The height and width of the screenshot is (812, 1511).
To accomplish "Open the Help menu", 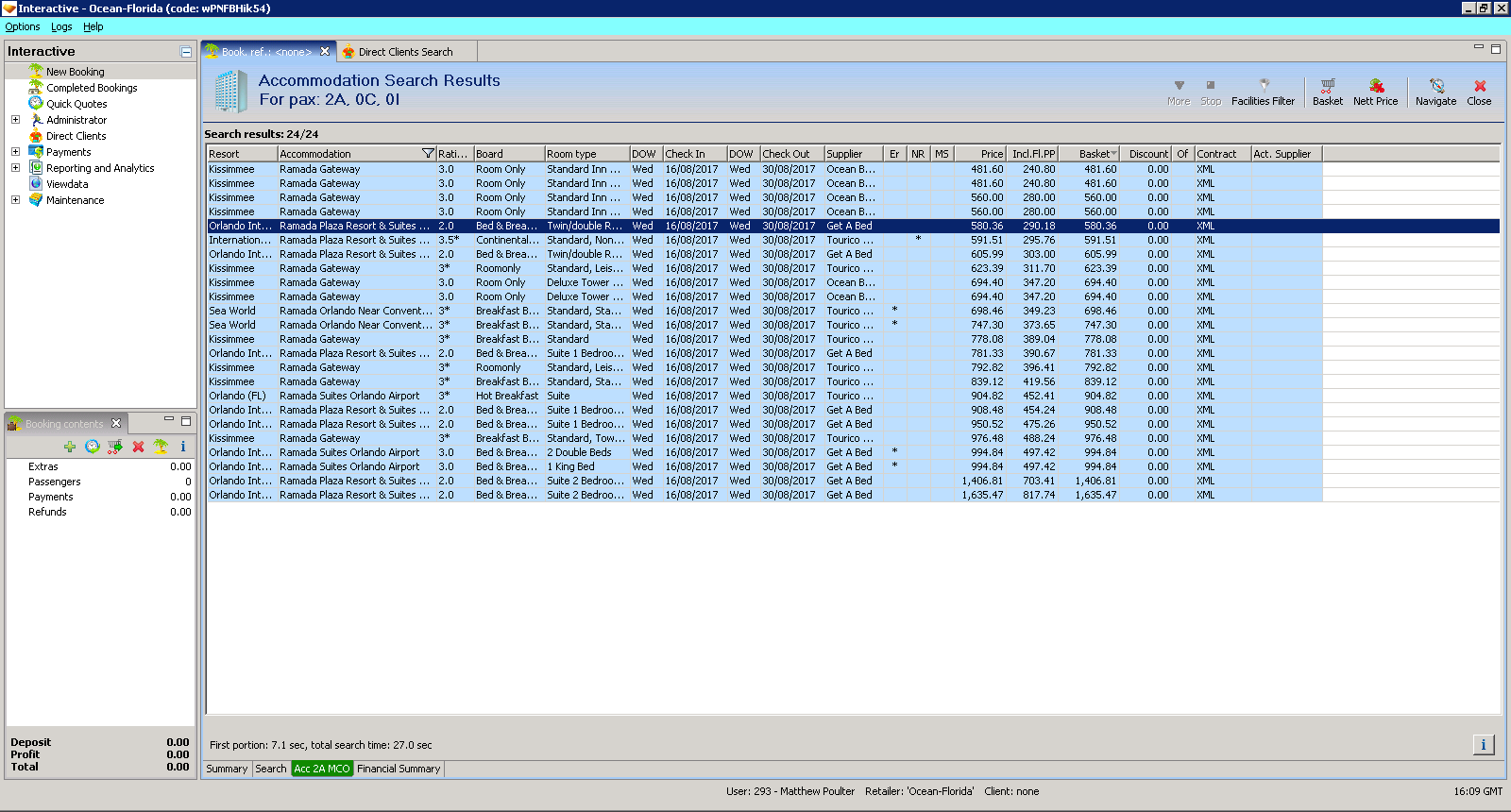I will coord(93,26).
